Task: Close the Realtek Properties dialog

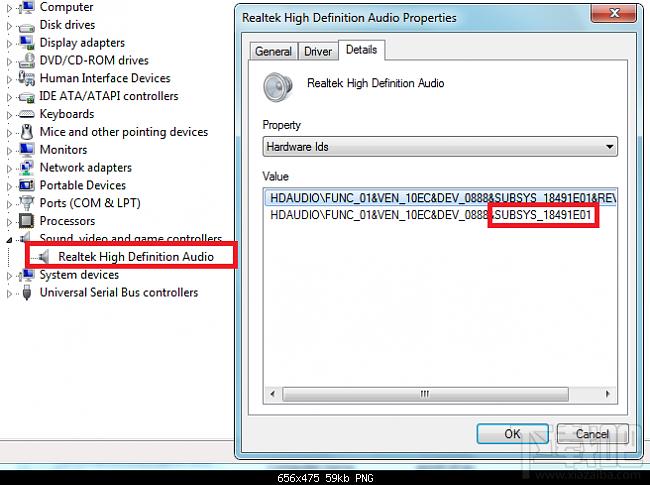Action: coord(614,13)
